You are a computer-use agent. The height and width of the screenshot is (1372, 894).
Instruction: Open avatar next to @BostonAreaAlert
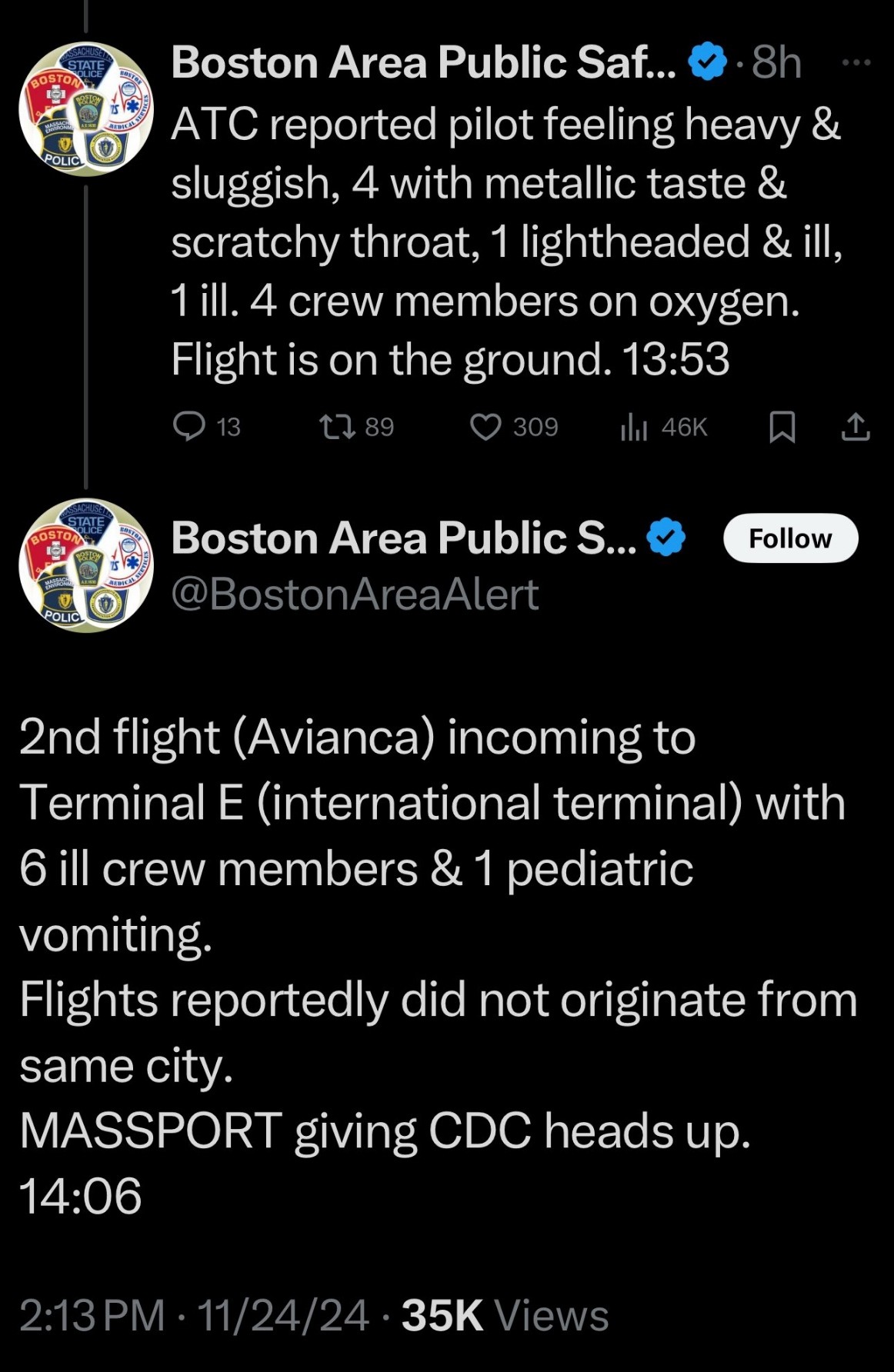click(x=86, y=565)
